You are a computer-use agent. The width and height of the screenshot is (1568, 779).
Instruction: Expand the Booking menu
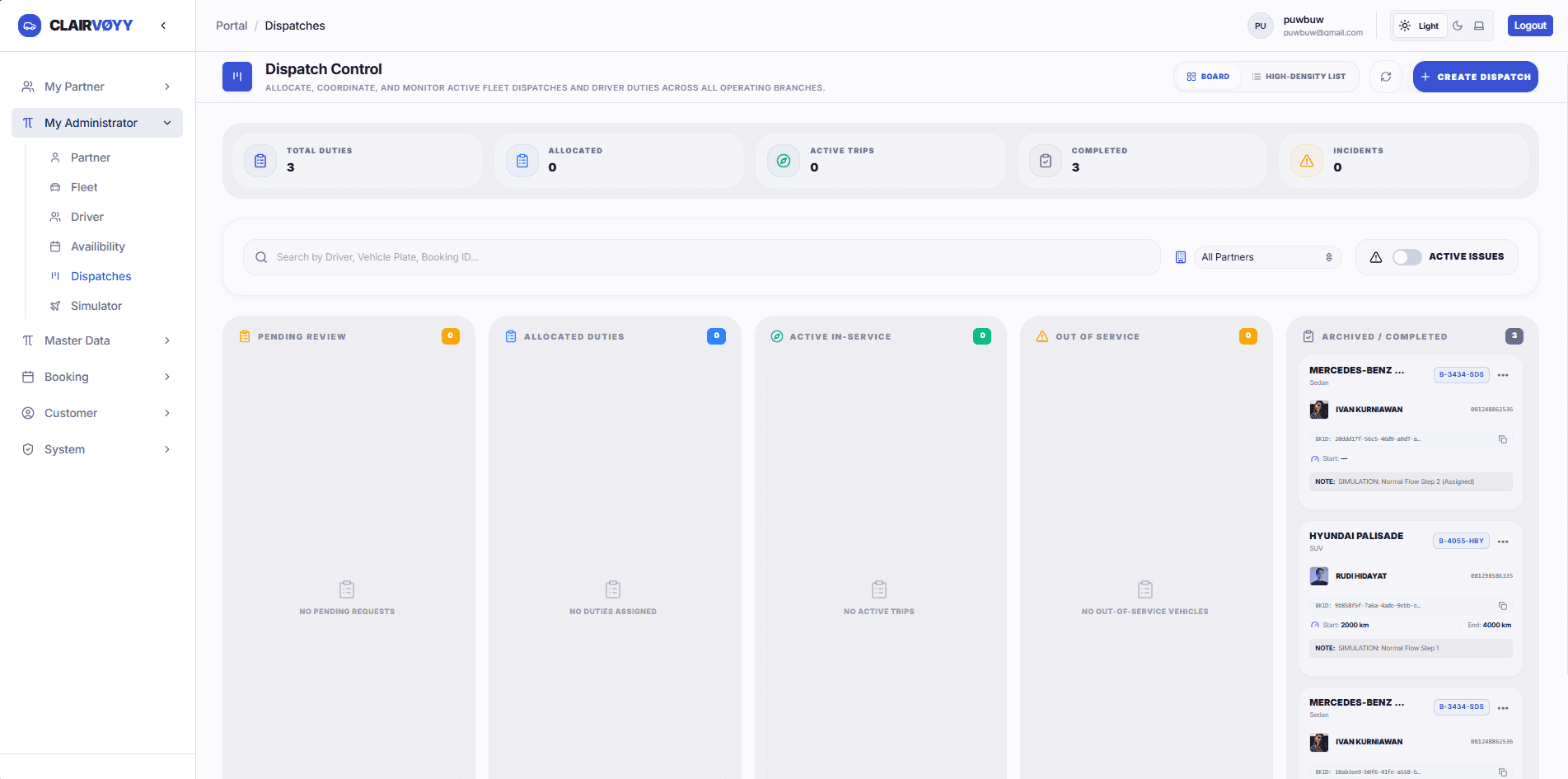(97, 377)
